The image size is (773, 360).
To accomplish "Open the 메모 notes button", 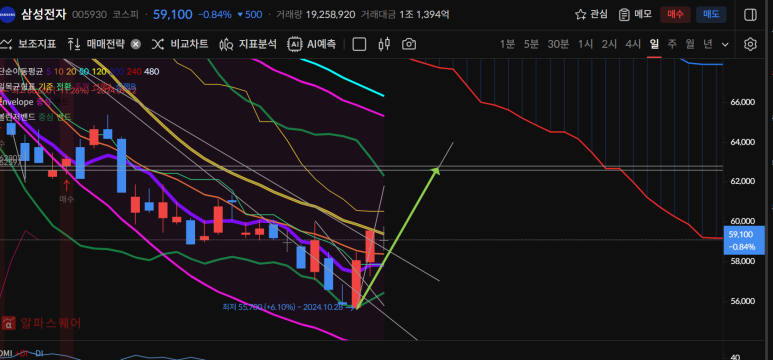I will (635, 14).
